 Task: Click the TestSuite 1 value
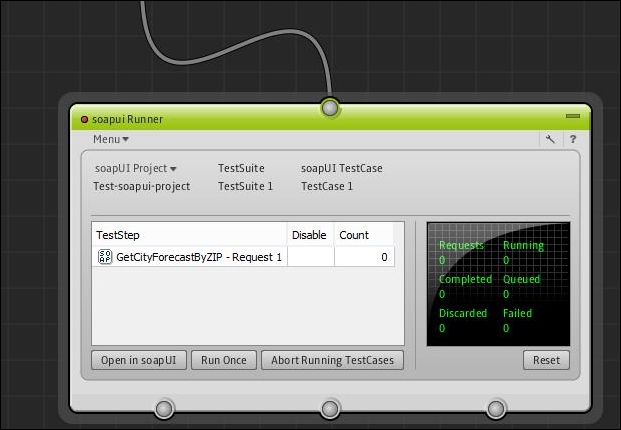(246, 186)
